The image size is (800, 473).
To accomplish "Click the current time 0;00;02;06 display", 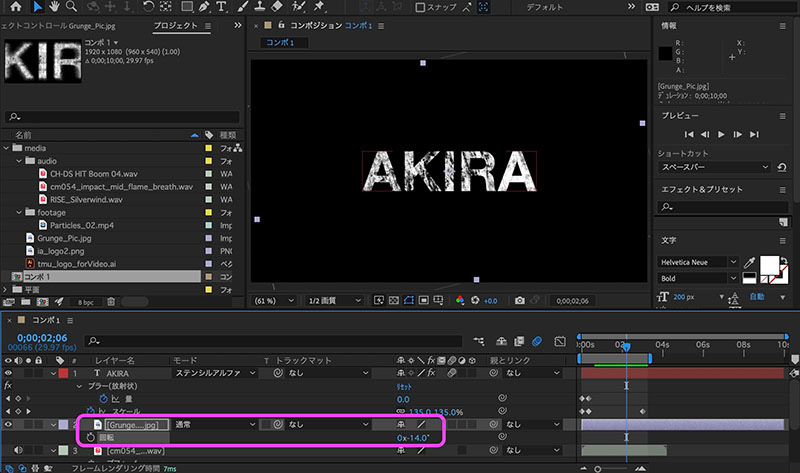I will click(42, 338).
